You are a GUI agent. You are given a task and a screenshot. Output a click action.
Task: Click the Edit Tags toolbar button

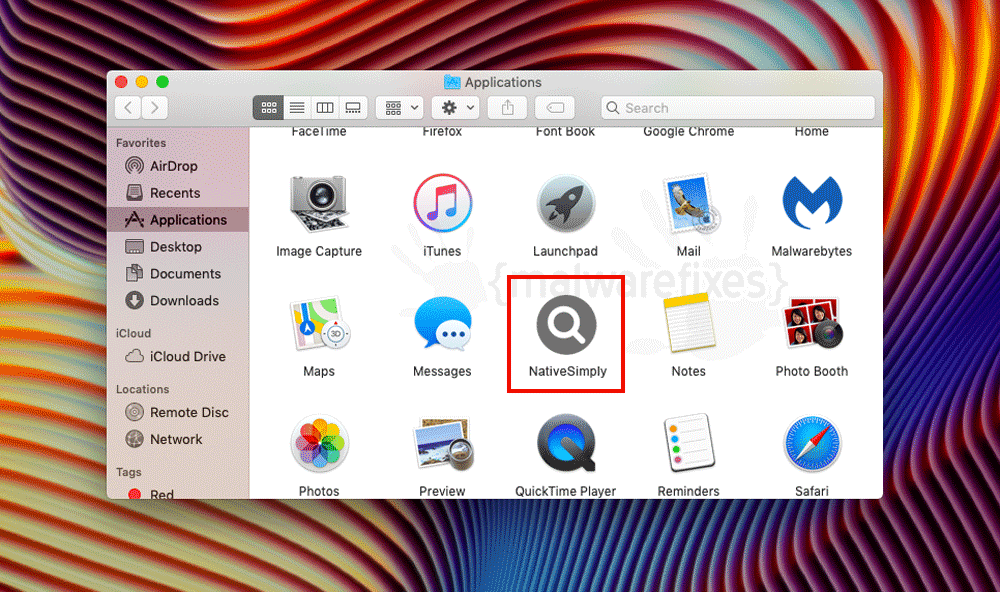555,108
